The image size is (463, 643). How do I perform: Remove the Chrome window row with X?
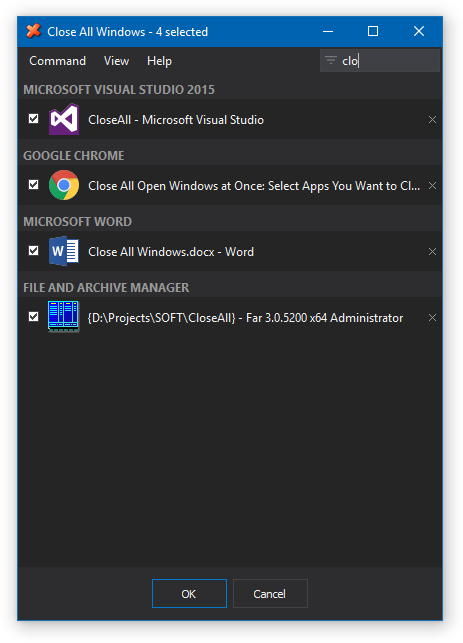432,186
